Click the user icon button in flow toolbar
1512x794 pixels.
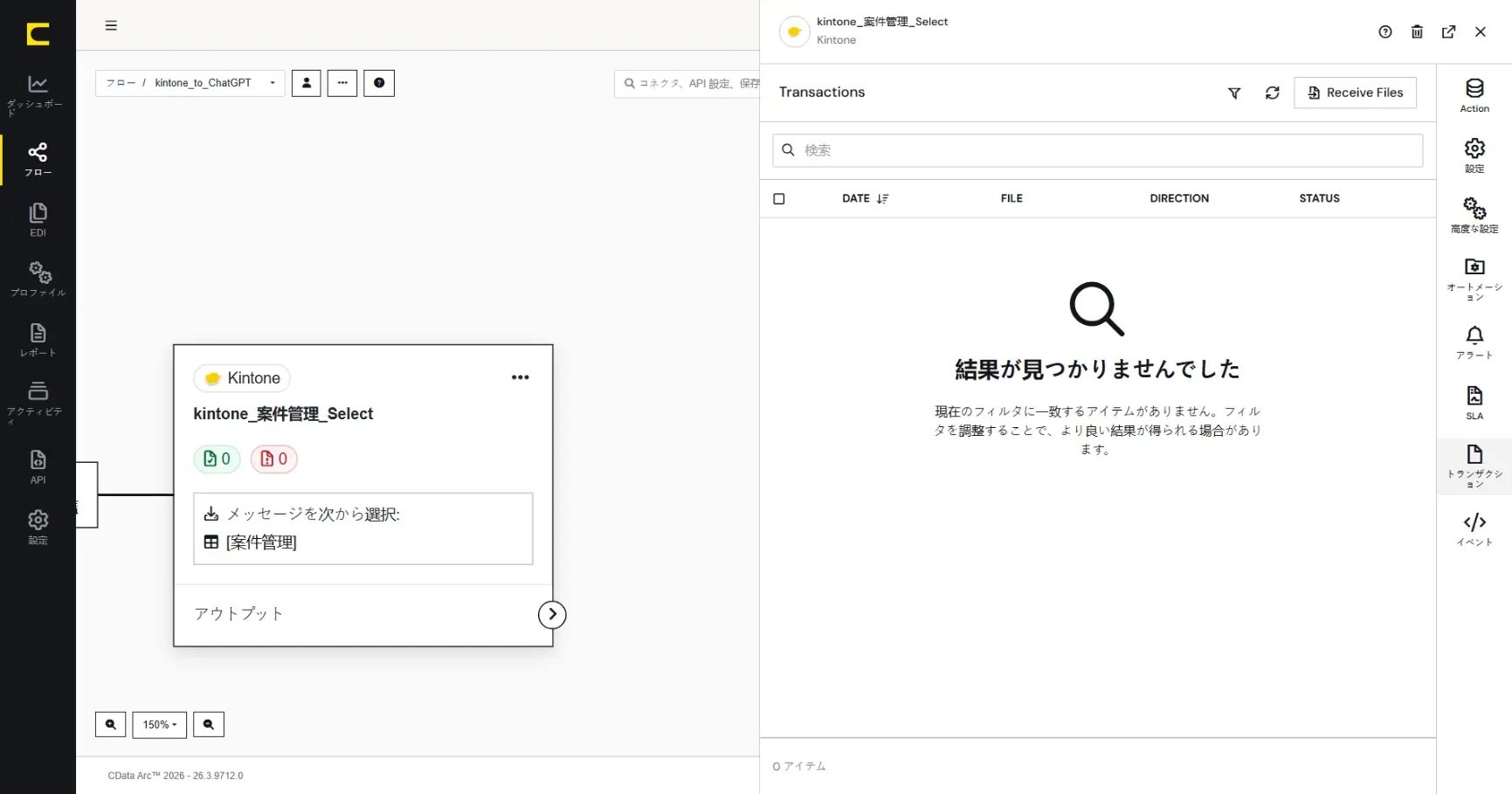306,83
